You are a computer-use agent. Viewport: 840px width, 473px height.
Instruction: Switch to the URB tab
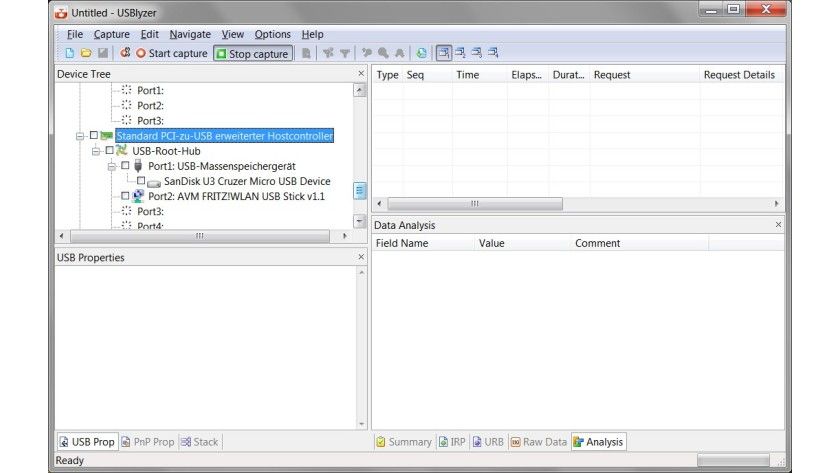(488, 442)
